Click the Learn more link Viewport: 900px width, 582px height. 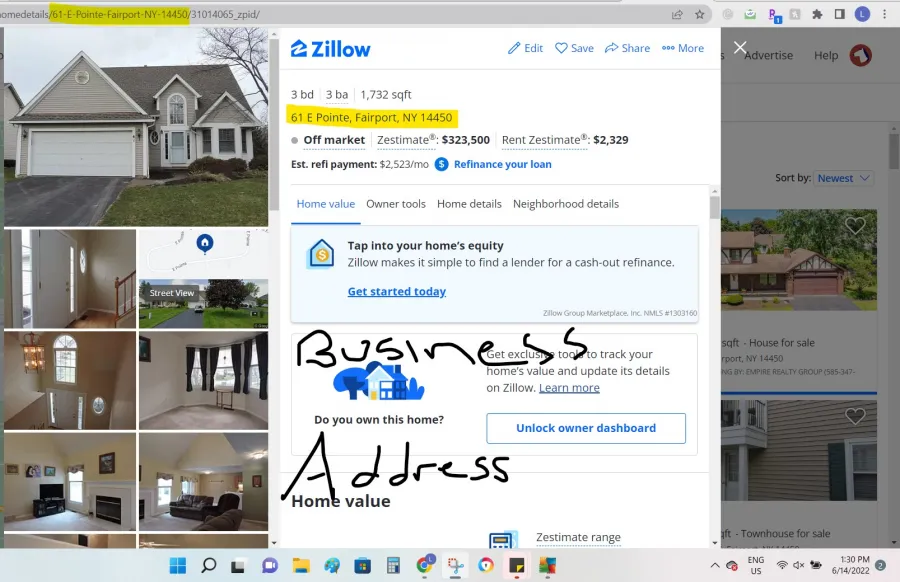(x=569, y=388)
